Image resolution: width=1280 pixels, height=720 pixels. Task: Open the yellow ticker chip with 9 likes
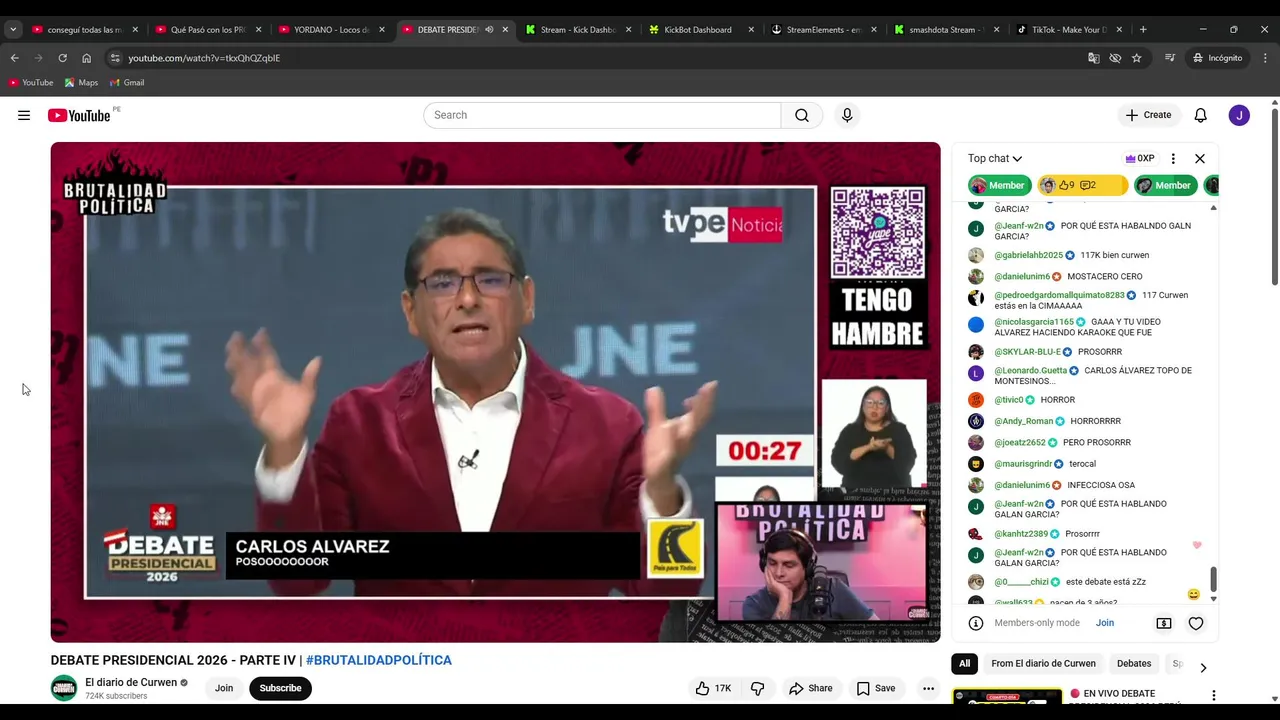[1082, 185]
